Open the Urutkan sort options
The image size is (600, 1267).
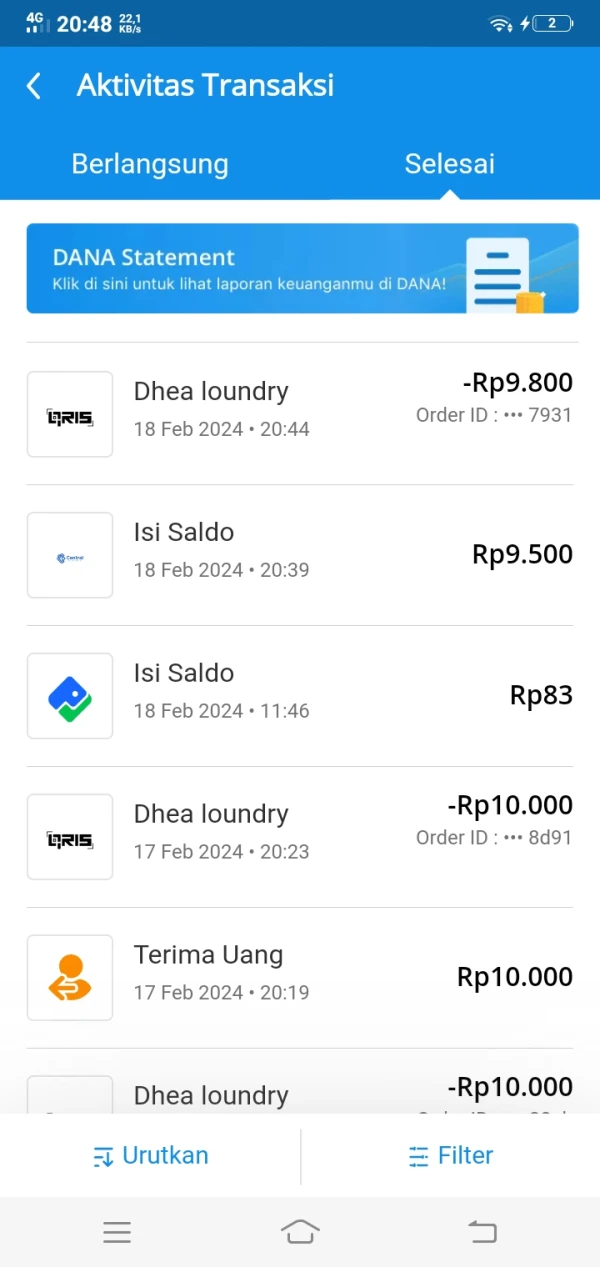coord(151,1156)
